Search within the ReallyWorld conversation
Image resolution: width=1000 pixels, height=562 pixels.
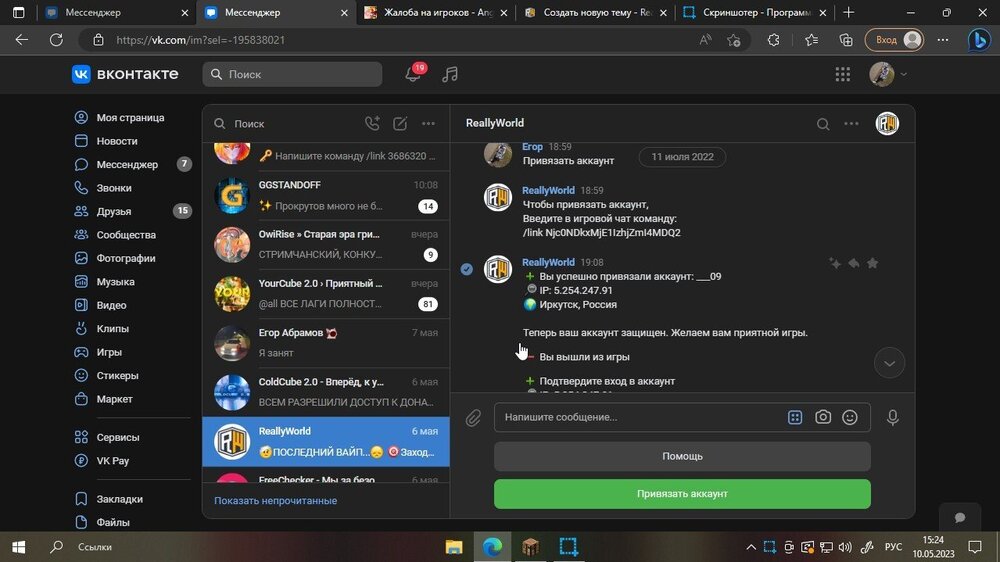point(823,124)
